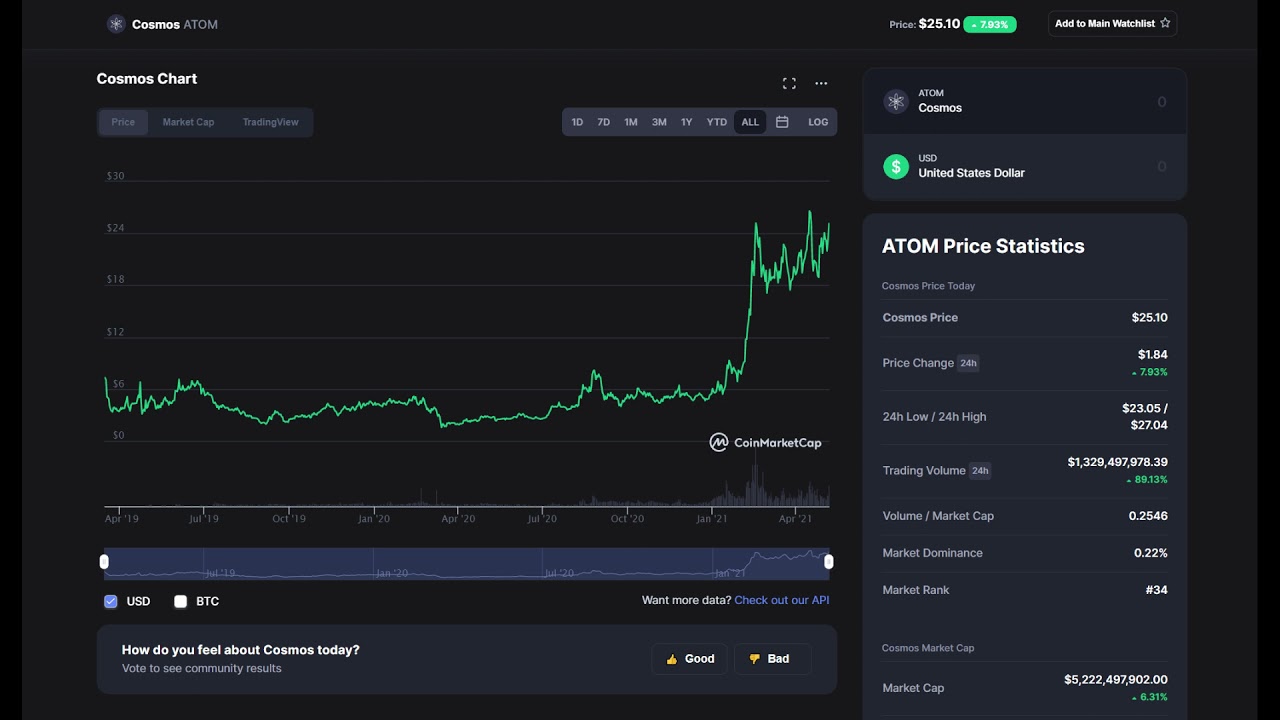The height and width of the screenshot is (720, 1280).
Task: Open the calendar date range picker
Action: [782, 122]
